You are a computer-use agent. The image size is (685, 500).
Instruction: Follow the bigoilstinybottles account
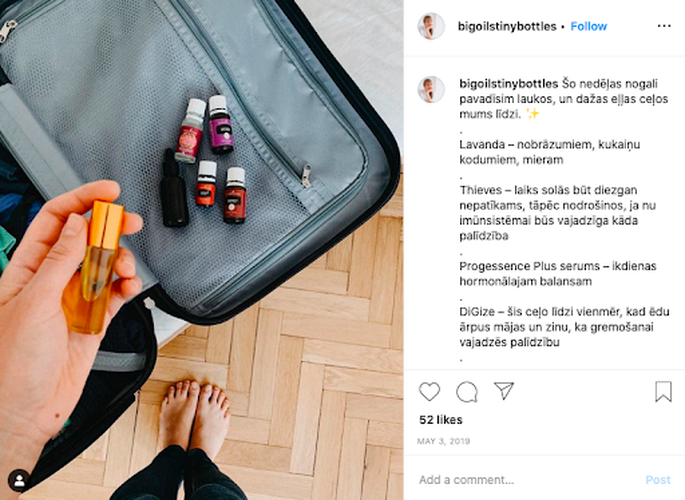coord(588,26)
